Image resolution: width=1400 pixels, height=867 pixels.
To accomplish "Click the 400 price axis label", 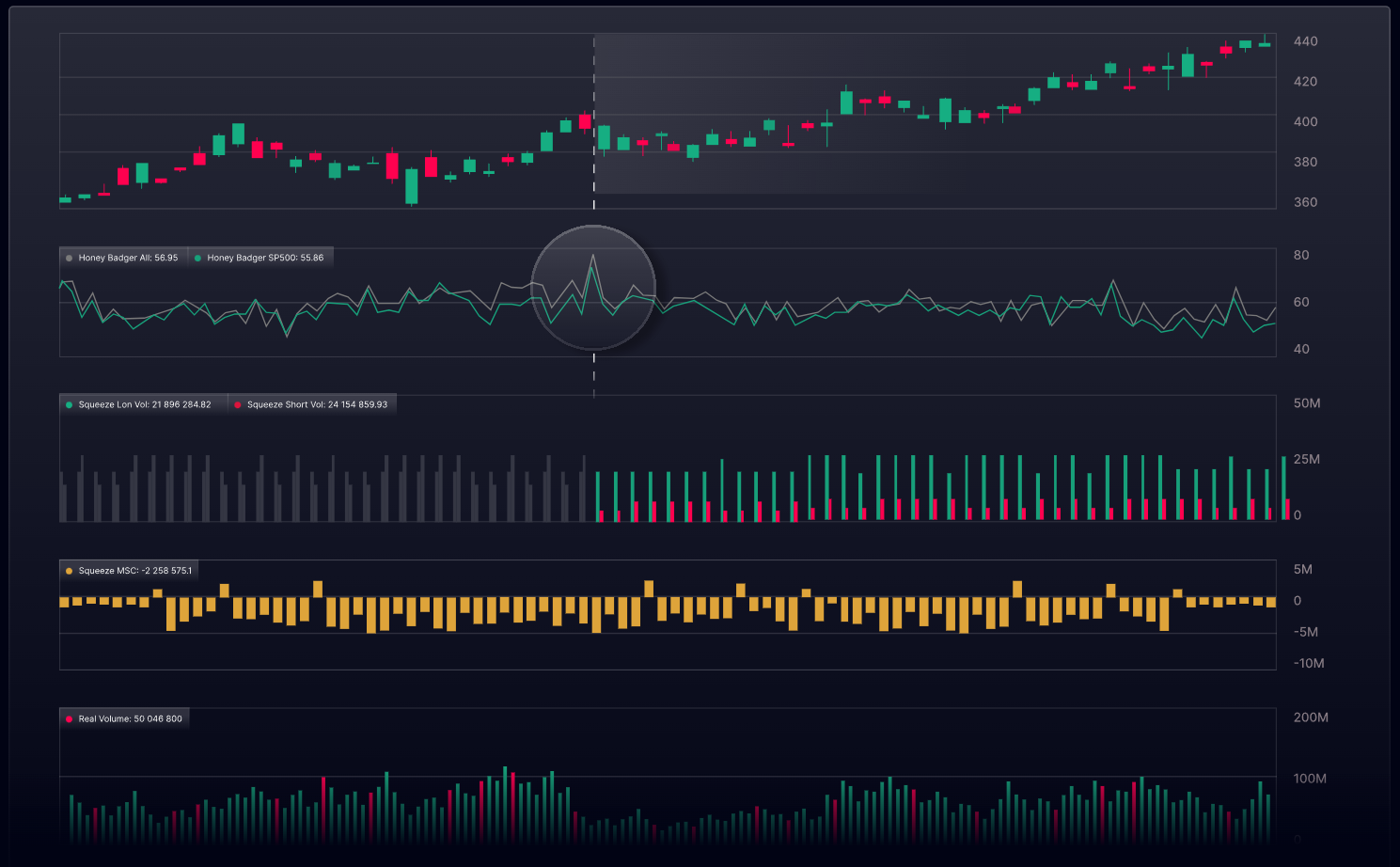I will (1305, 121).
